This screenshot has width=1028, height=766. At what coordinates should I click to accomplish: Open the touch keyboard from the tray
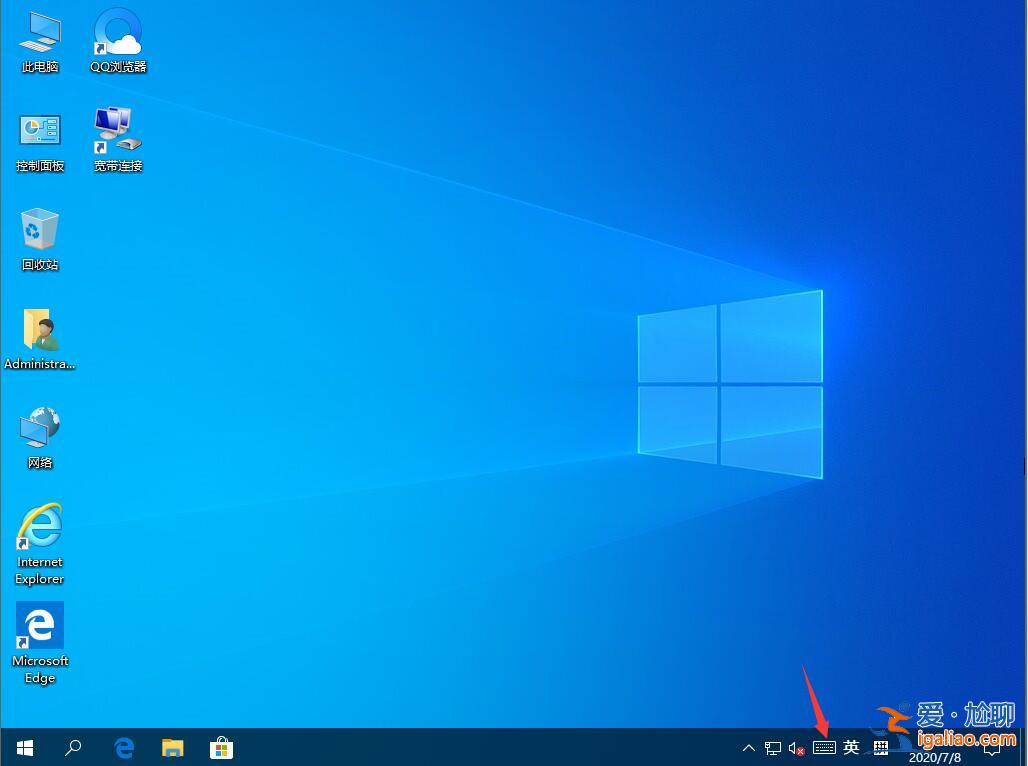[824, 747]
